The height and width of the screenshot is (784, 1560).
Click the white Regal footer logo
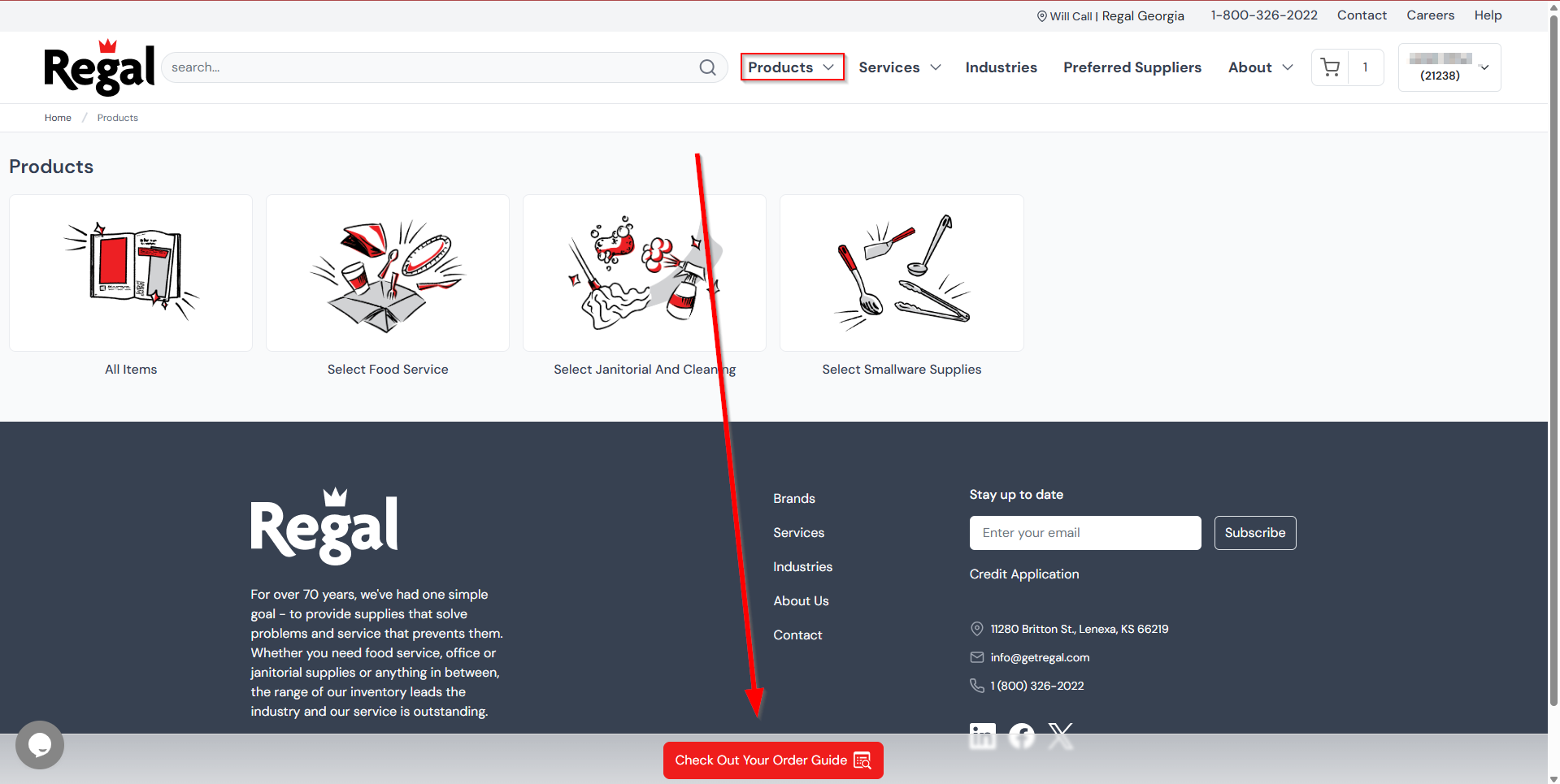pyautogui.click(x=324, y=526)
